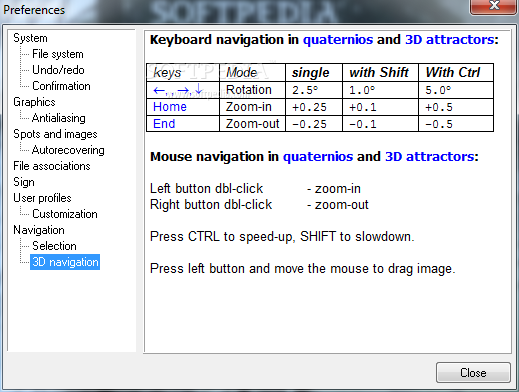Select the highlighted 3D navigation item

(65, 262)
